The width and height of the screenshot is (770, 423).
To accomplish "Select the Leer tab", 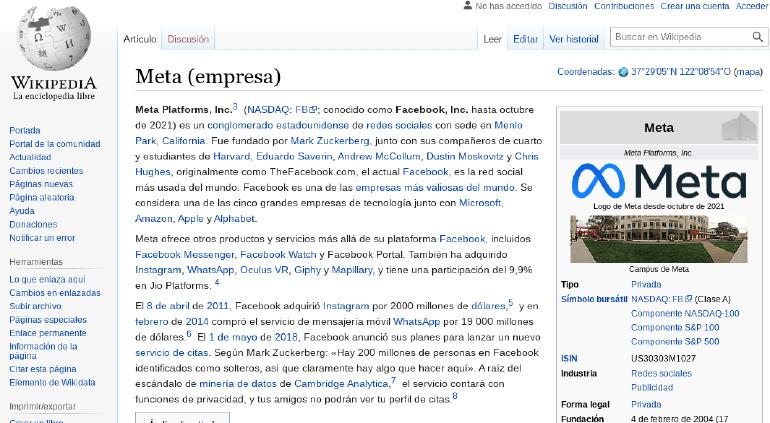I will [493, 39].
